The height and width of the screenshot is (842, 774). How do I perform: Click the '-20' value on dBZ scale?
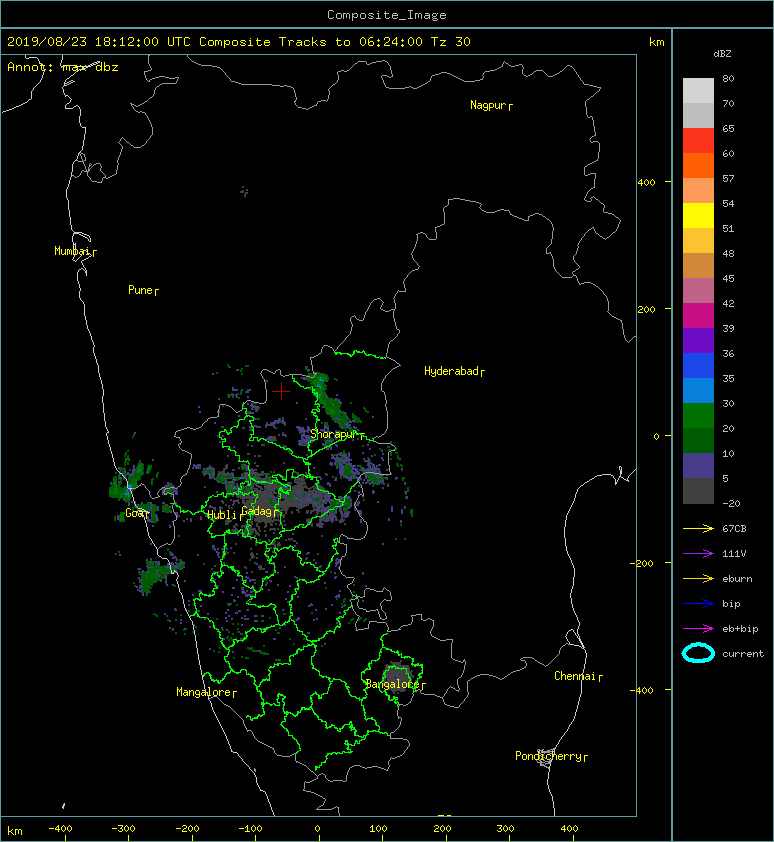(x=731, y=504)
